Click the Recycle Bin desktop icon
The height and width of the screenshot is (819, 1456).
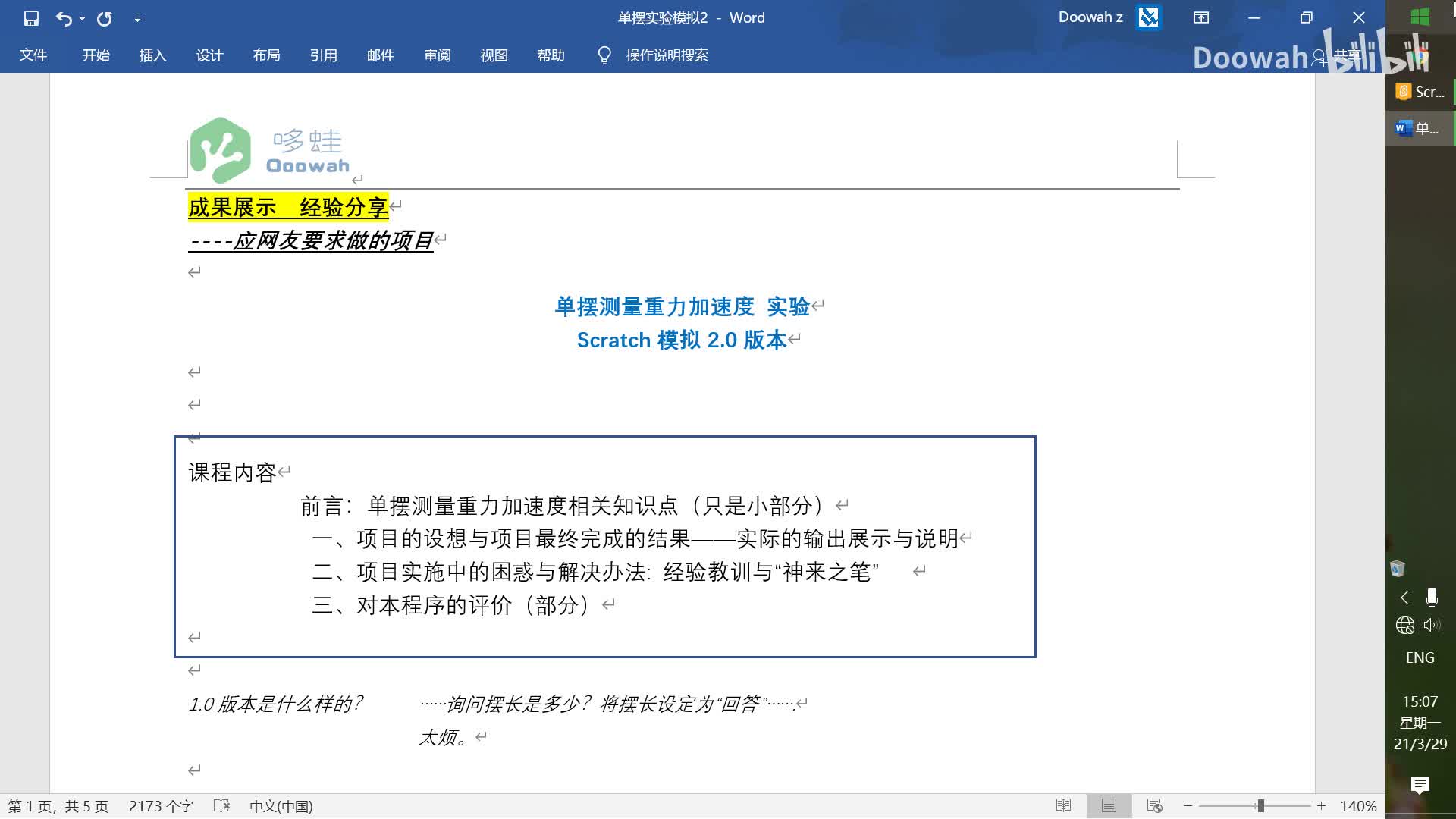point(1398,569)
